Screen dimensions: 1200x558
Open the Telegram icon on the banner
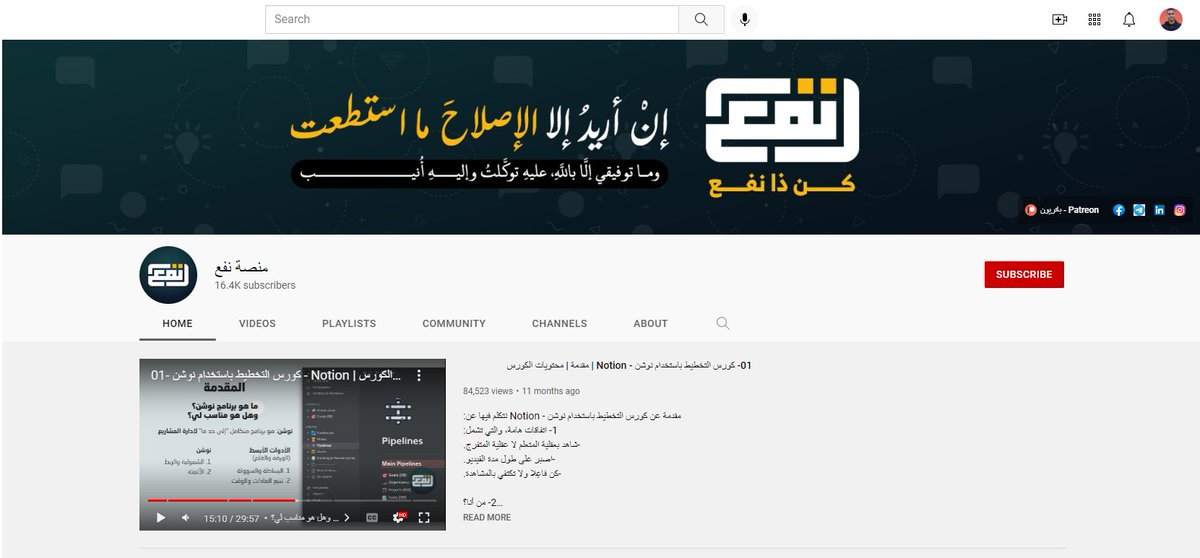point(1139,210)
